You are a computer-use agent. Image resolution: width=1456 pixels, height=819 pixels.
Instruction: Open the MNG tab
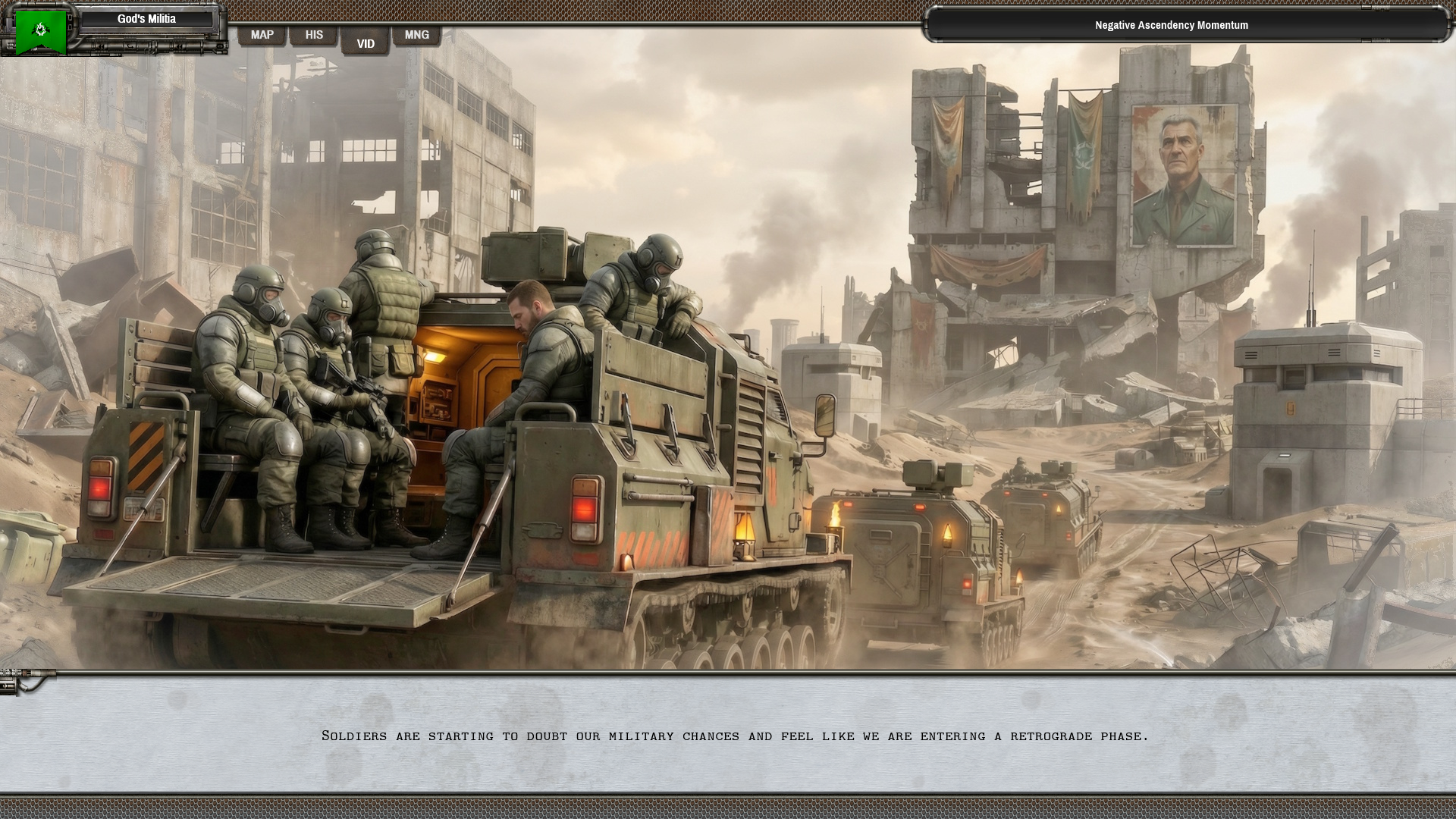pyautogui.click(x=416, y=34)
